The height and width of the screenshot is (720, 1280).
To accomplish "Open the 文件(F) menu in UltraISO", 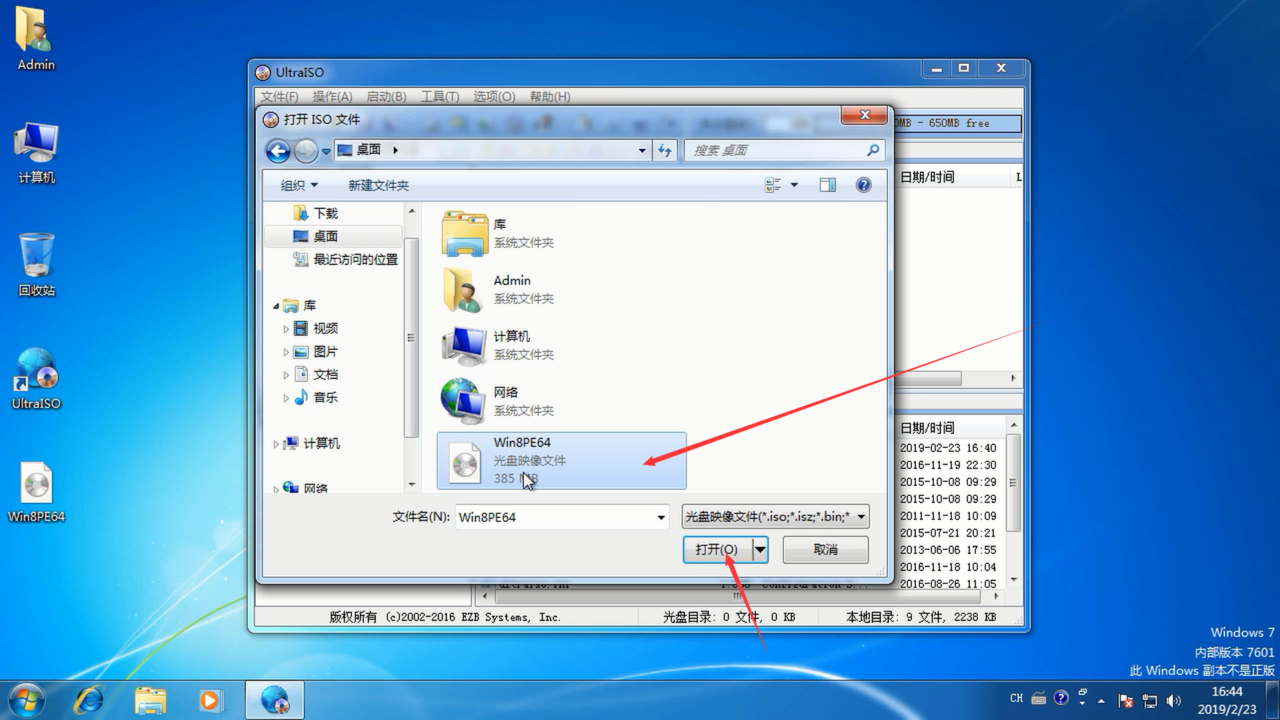I will coord(280,96).
